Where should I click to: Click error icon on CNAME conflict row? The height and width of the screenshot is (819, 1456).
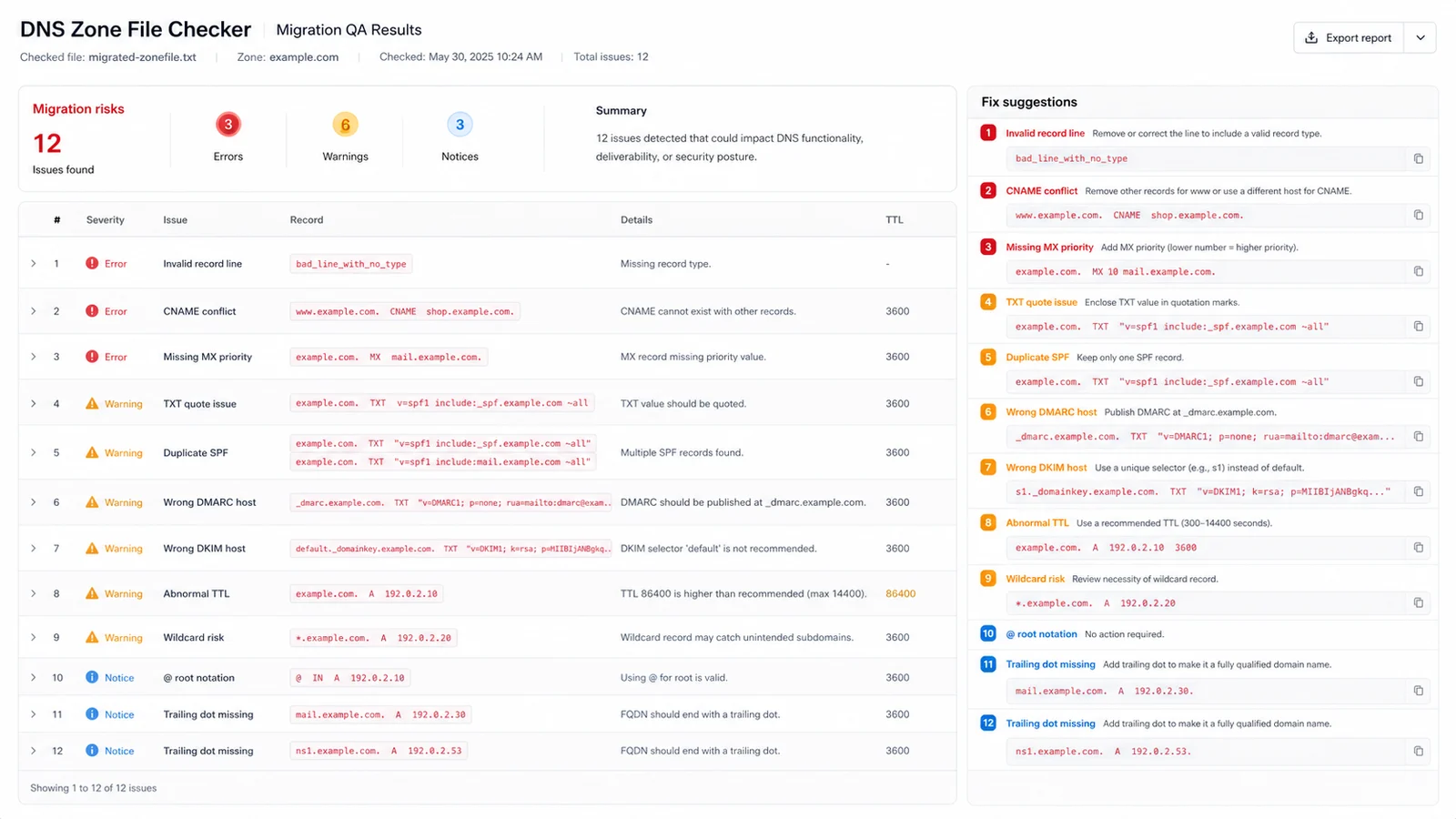click(x=92, y=310)
